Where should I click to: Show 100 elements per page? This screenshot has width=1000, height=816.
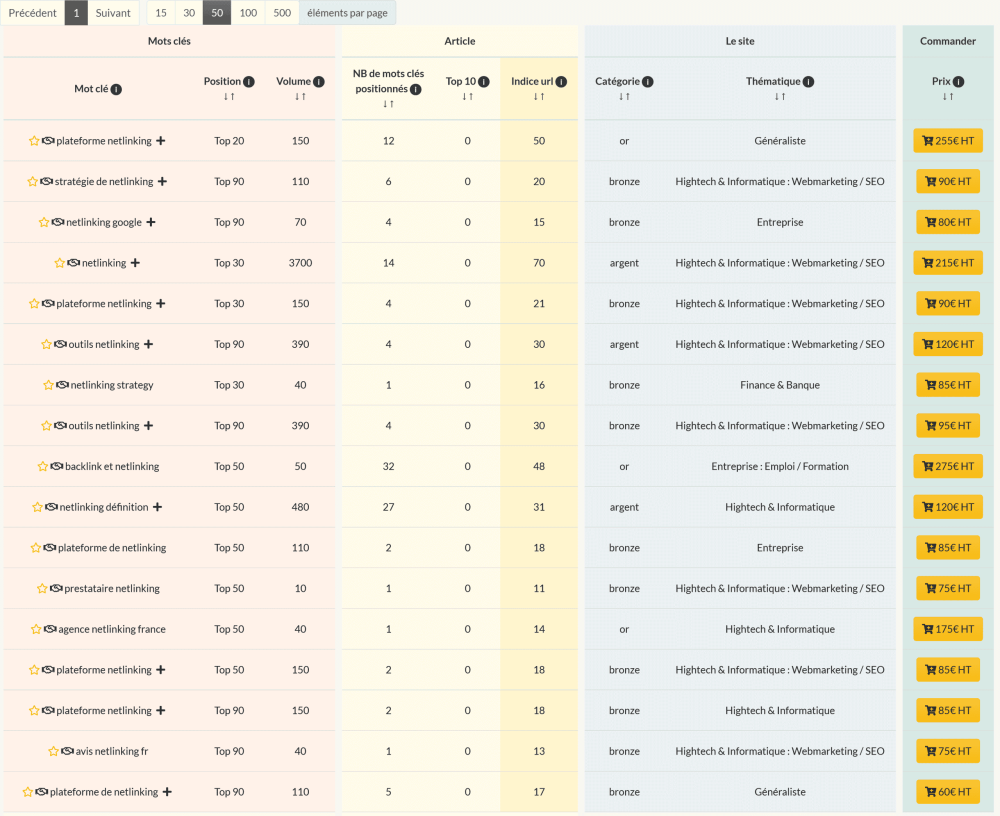click(248, 13)
